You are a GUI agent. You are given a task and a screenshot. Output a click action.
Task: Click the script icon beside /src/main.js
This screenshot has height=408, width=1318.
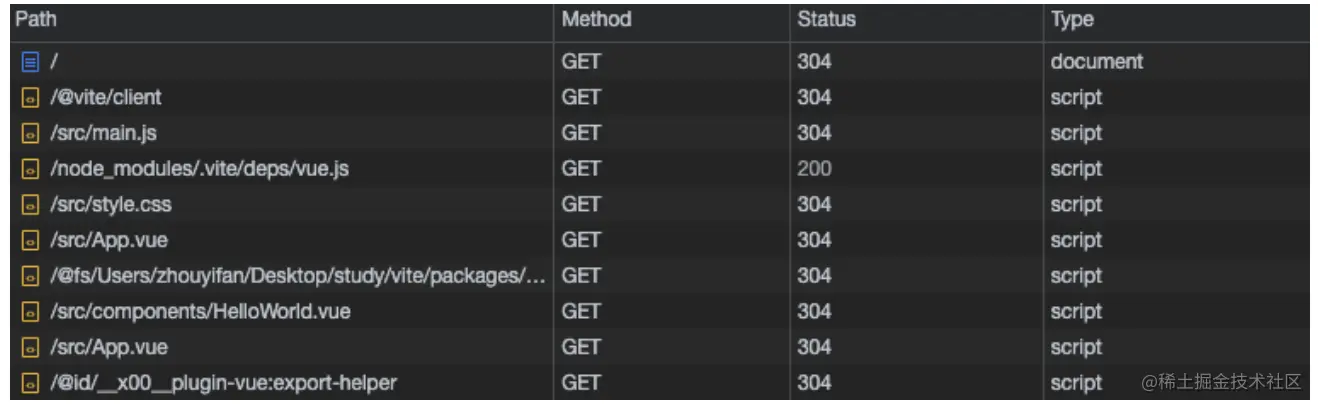30,134
